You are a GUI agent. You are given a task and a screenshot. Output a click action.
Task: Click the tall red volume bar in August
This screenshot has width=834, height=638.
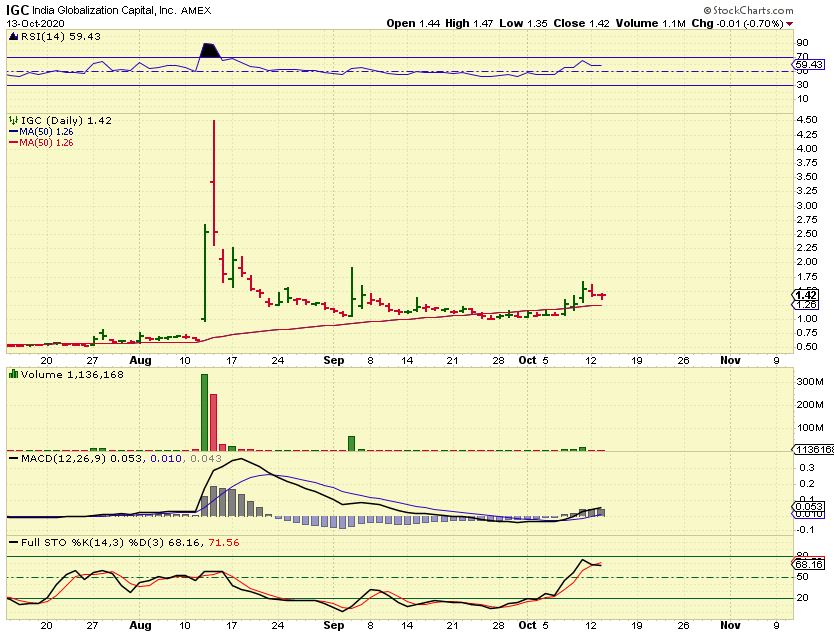tap(214, 423)
